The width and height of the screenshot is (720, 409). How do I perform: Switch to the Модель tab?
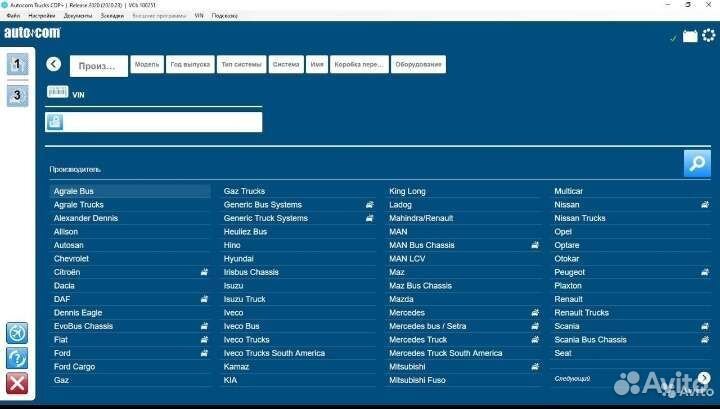coord(147,64)
